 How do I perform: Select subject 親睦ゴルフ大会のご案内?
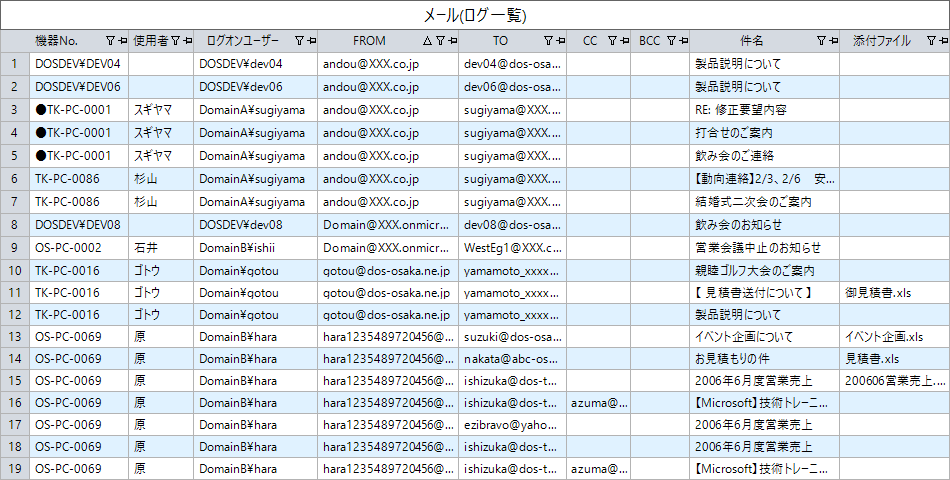click(765, 270)
